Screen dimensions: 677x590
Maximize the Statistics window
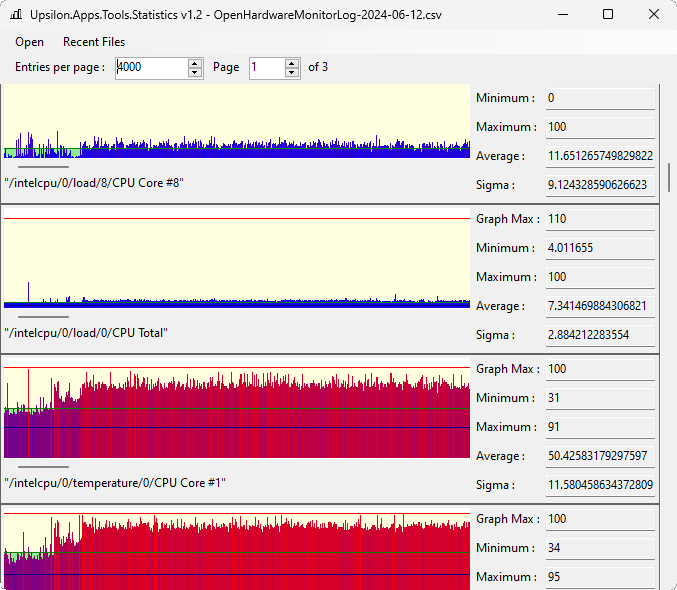(x=608, y=15)
